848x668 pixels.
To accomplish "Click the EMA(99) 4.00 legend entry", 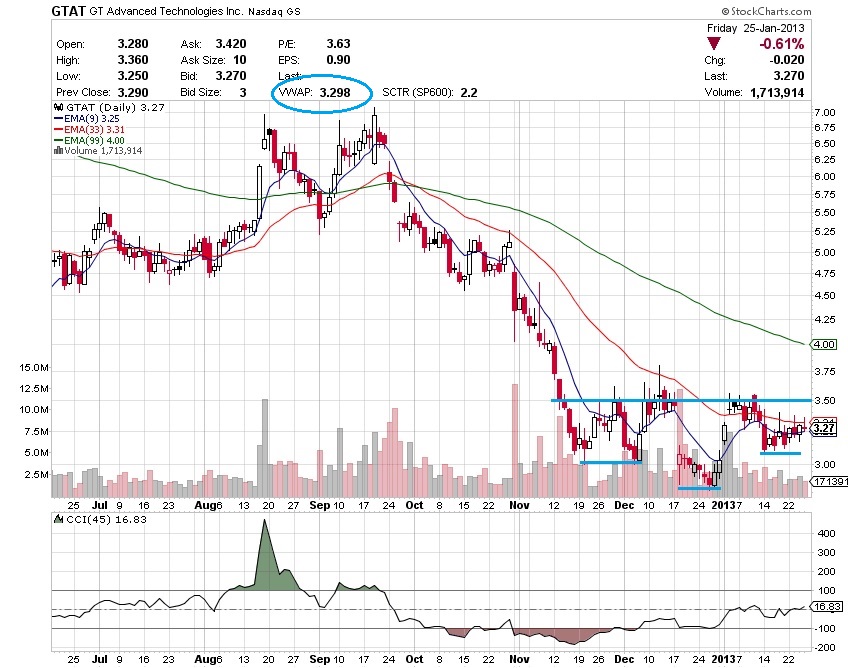I will tap(95, 140).
